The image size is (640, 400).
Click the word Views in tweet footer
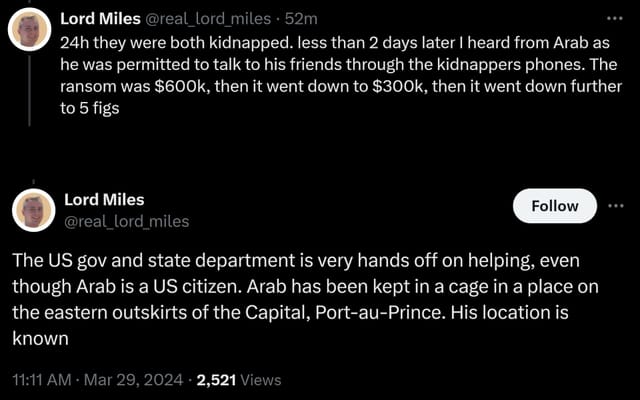click(x=260, y=380)
